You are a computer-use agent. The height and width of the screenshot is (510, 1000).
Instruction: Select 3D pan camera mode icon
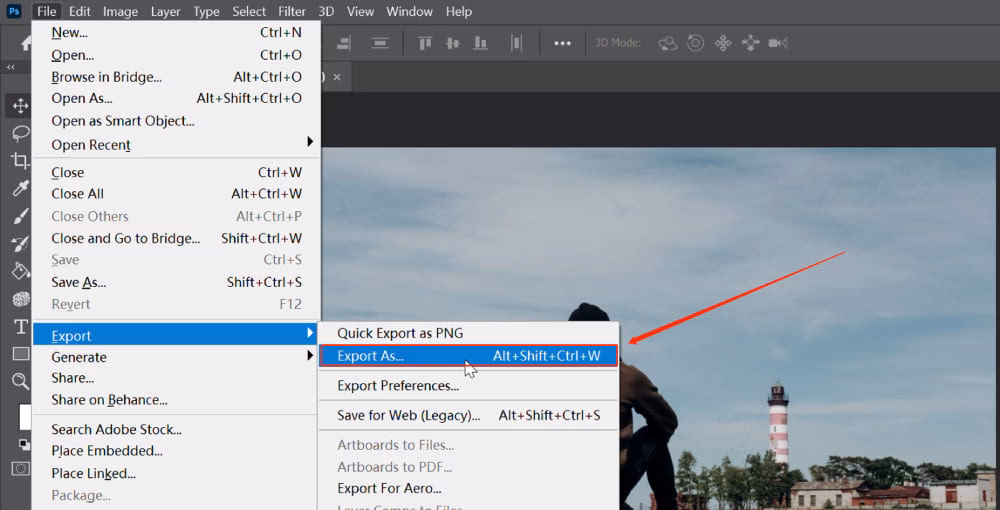[x=723, y=43]
